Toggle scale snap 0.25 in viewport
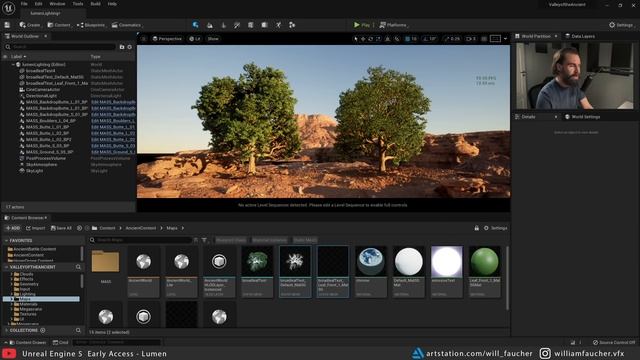The image size is (640, 360). pos(452,39)
